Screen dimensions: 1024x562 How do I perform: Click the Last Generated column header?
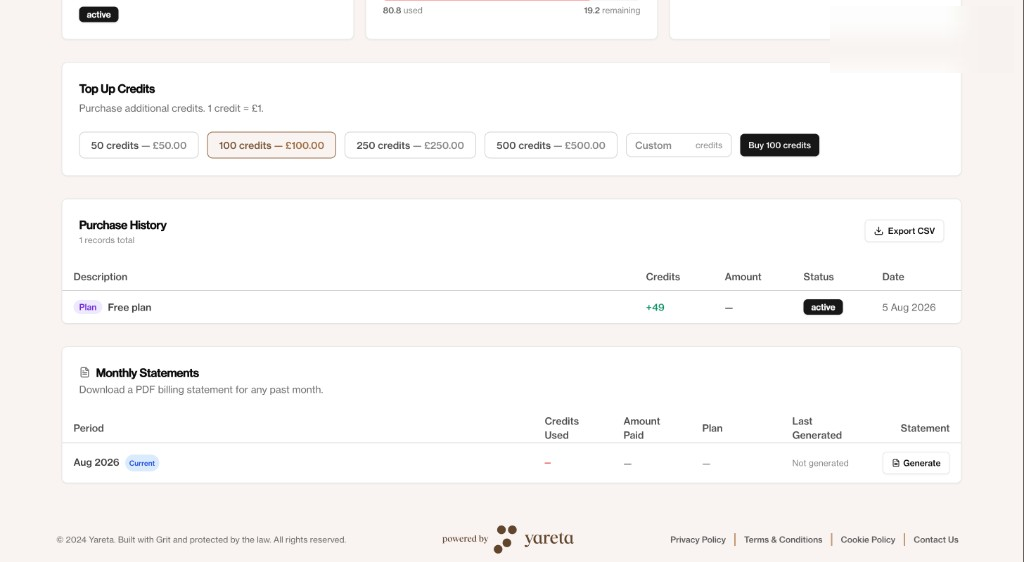[816, 428]
